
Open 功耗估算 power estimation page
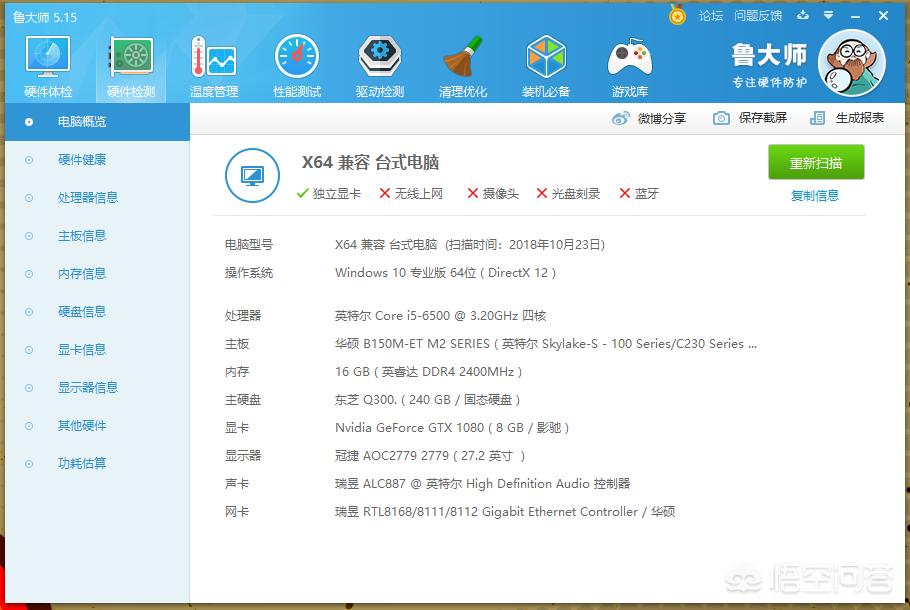81,464
